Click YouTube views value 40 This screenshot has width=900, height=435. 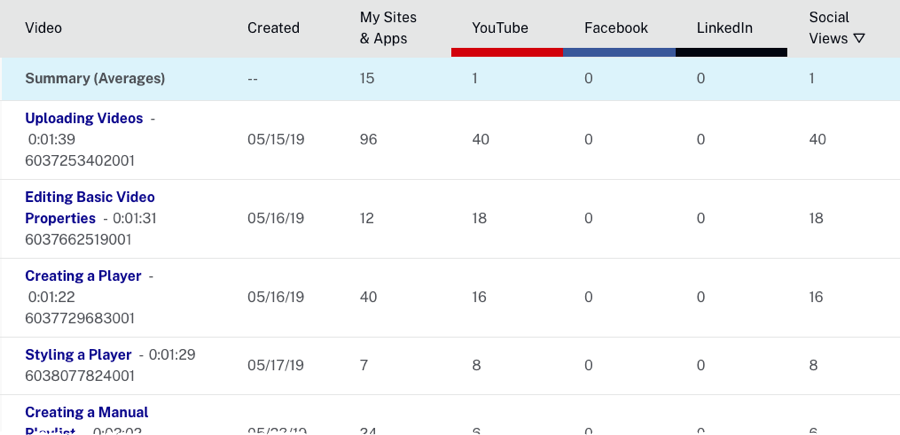tap(481, 139)
